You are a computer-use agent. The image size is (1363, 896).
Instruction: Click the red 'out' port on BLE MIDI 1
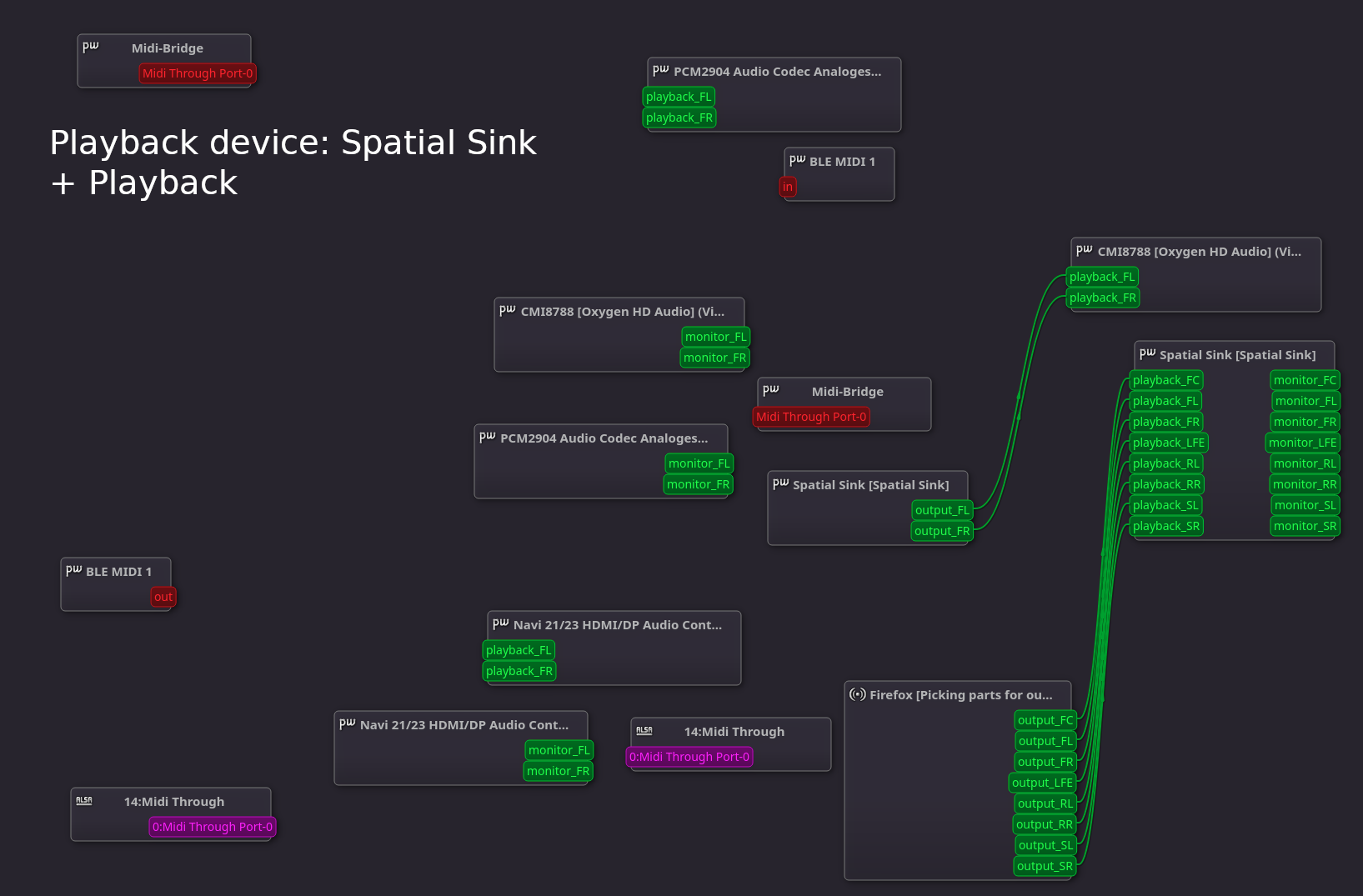(x=163, y=596)
